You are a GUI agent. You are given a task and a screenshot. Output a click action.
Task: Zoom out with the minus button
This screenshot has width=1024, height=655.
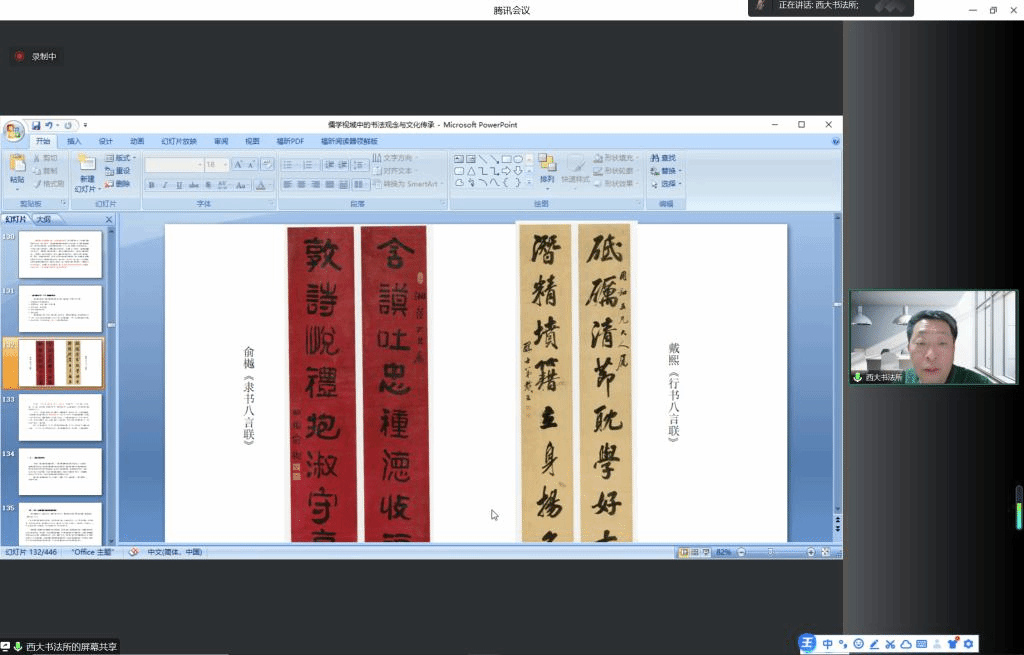click(741, 552)
